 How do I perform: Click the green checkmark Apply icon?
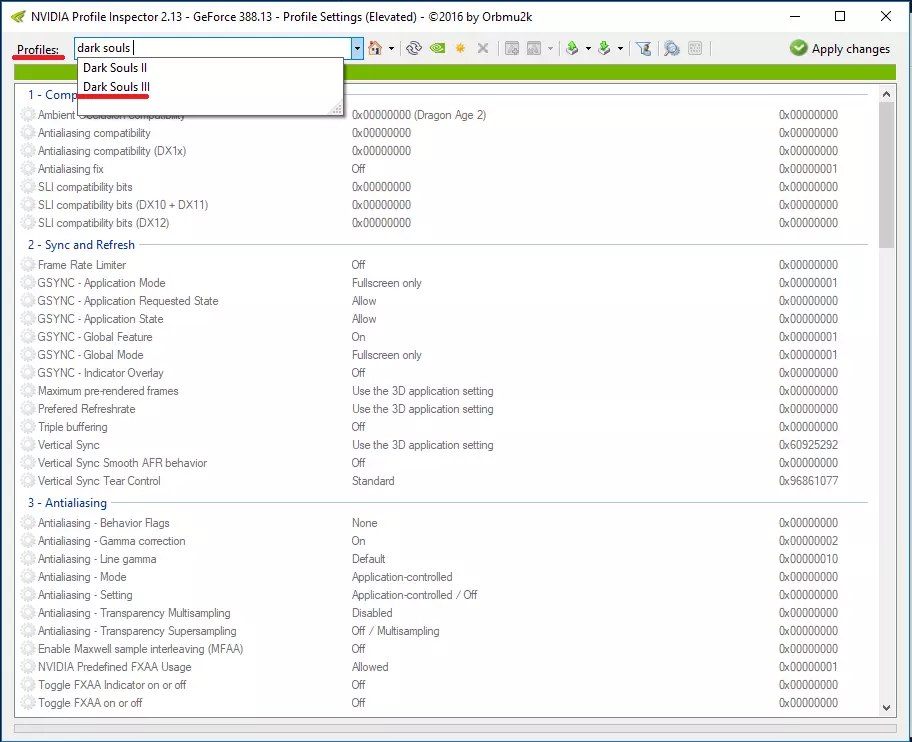click(799, 48)
